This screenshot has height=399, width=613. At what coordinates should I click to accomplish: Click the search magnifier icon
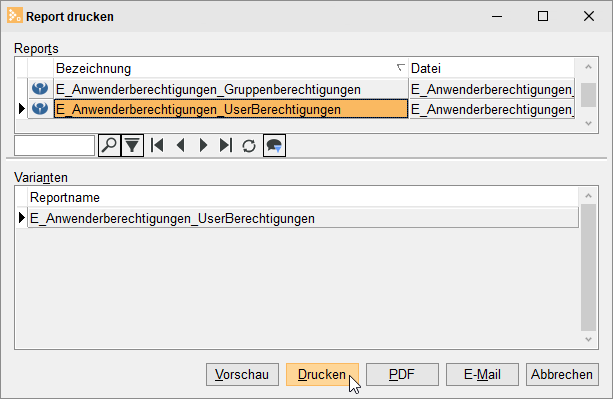109,145
